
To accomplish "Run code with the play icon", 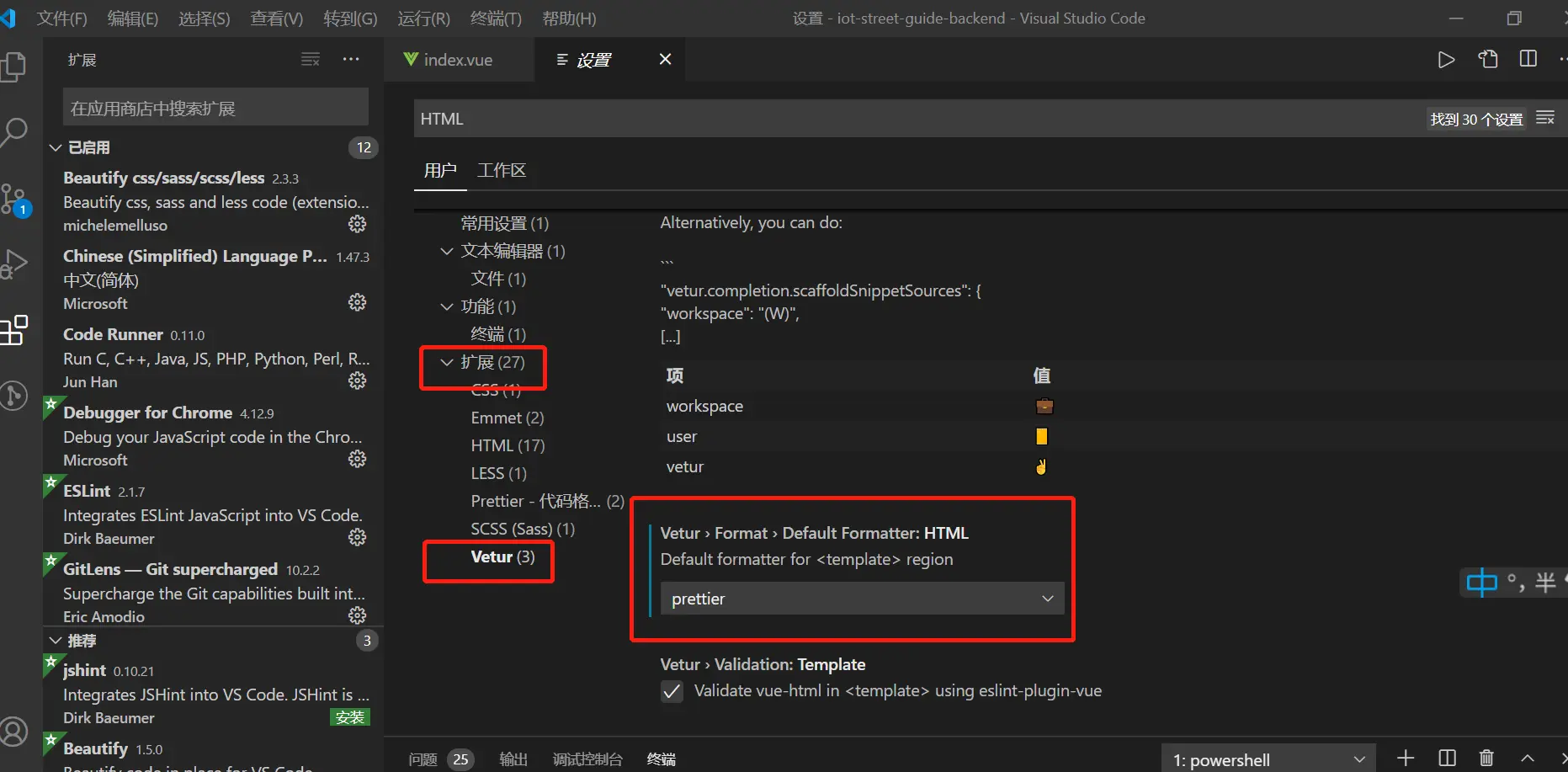I will click(1446, 60).
